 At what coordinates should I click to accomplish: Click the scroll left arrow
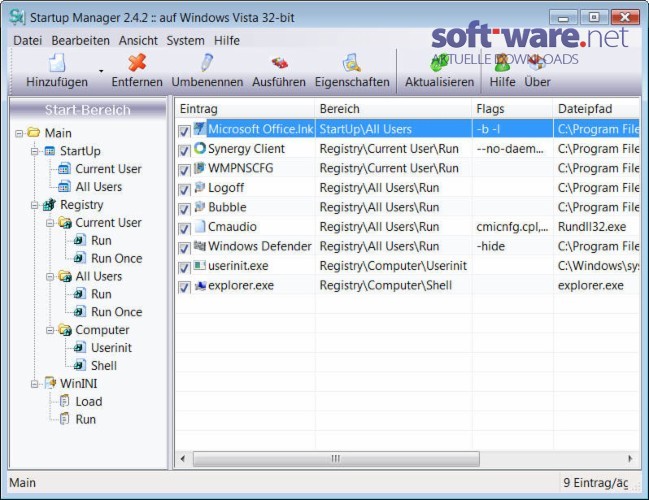183,459
